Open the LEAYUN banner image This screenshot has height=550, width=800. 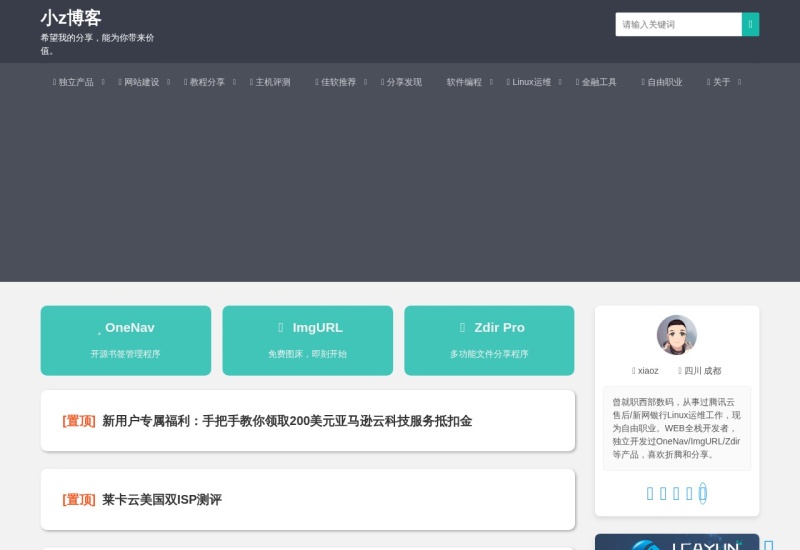677,542
